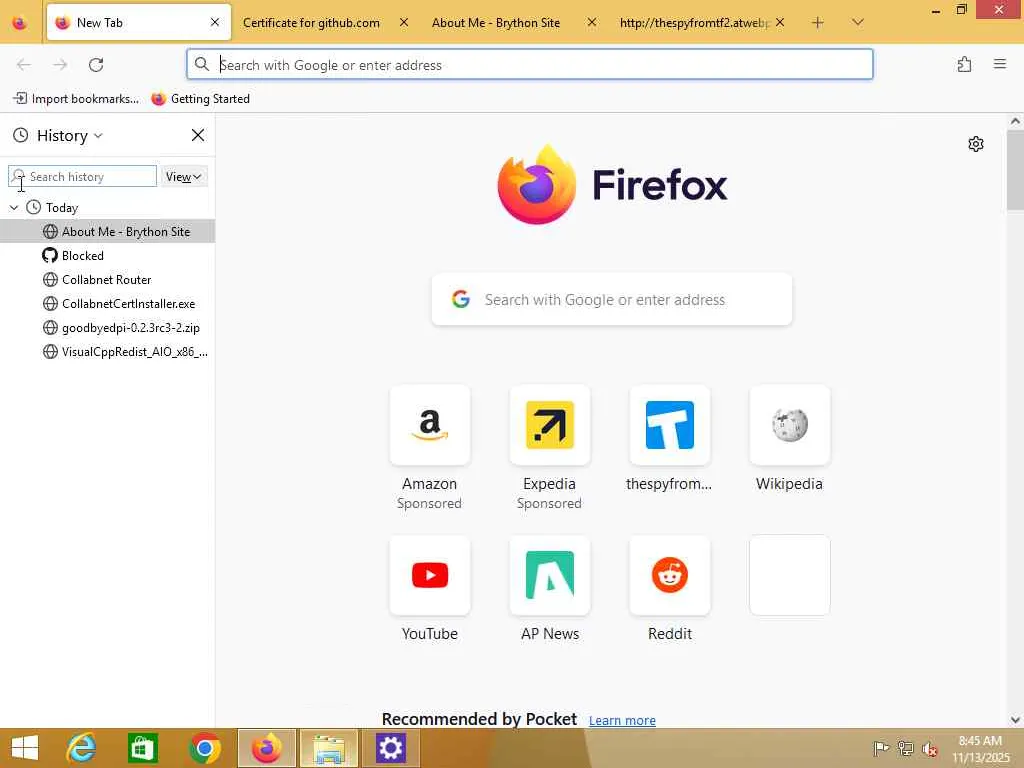Open the Blocked history entry
Image resolution: width=1024 pixels, height=768 pixels.
pyautogui.click(x=108, y=255)
